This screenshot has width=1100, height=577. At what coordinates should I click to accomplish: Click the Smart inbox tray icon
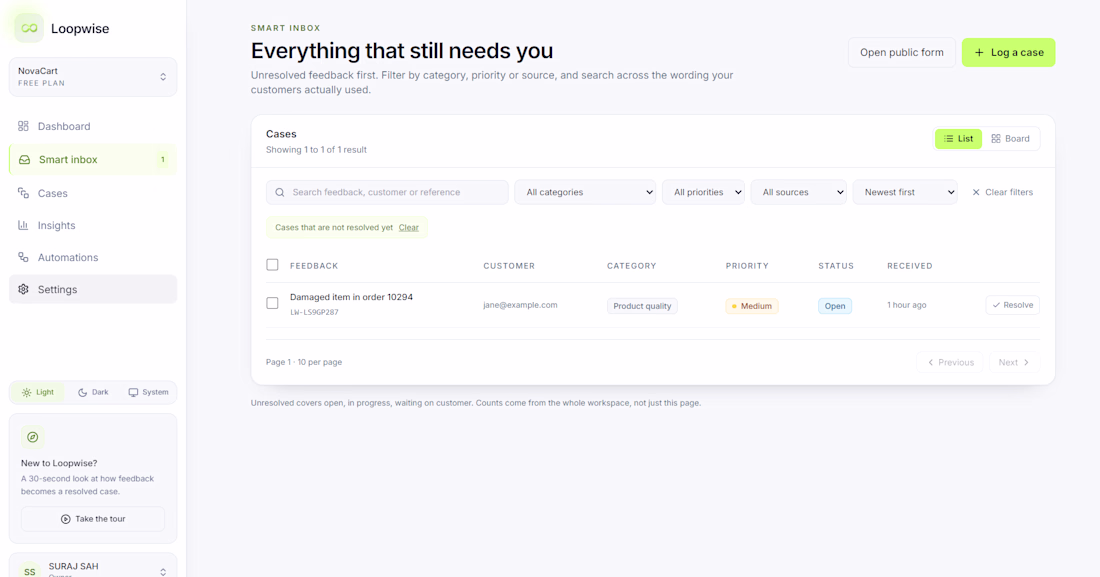tap(25, 159)
